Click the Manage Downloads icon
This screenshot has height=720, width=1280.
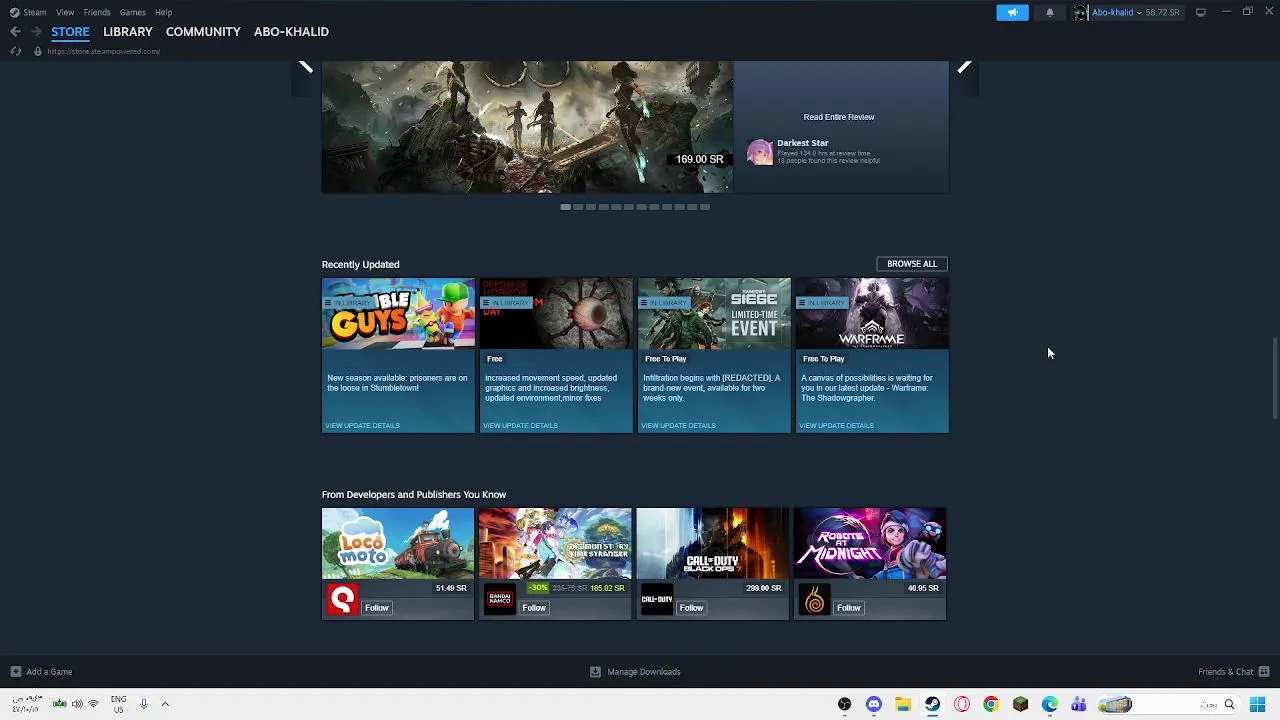(596, 672)
